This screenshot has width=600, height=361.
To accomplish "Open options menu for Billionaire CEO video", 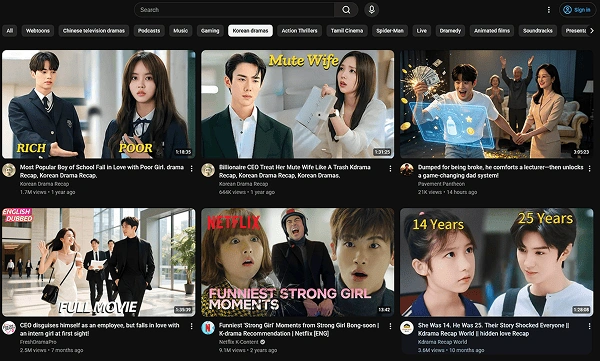I will 390,169.
